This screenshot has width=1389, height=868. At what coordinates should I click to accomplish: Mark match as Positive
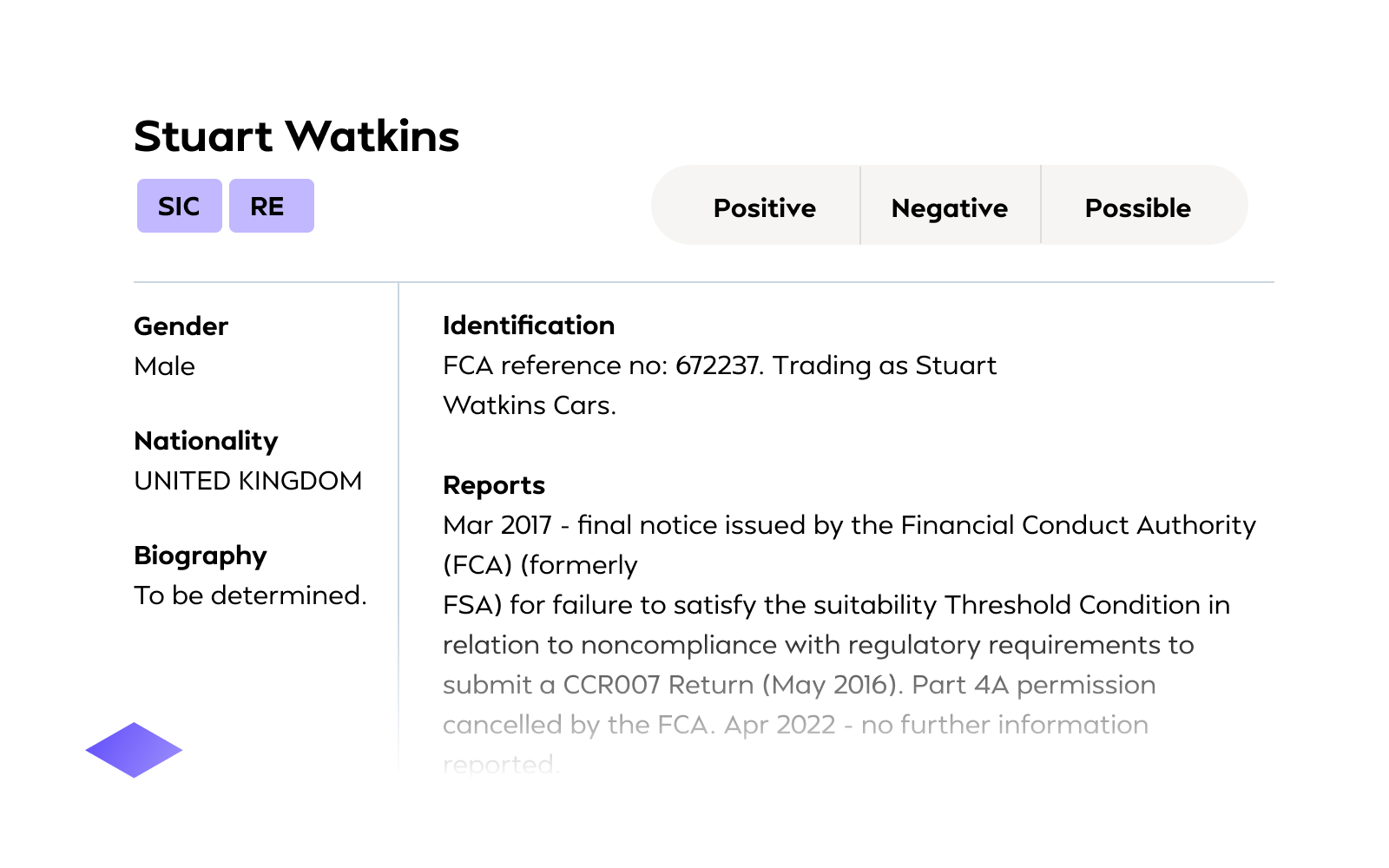coord(764,207)
